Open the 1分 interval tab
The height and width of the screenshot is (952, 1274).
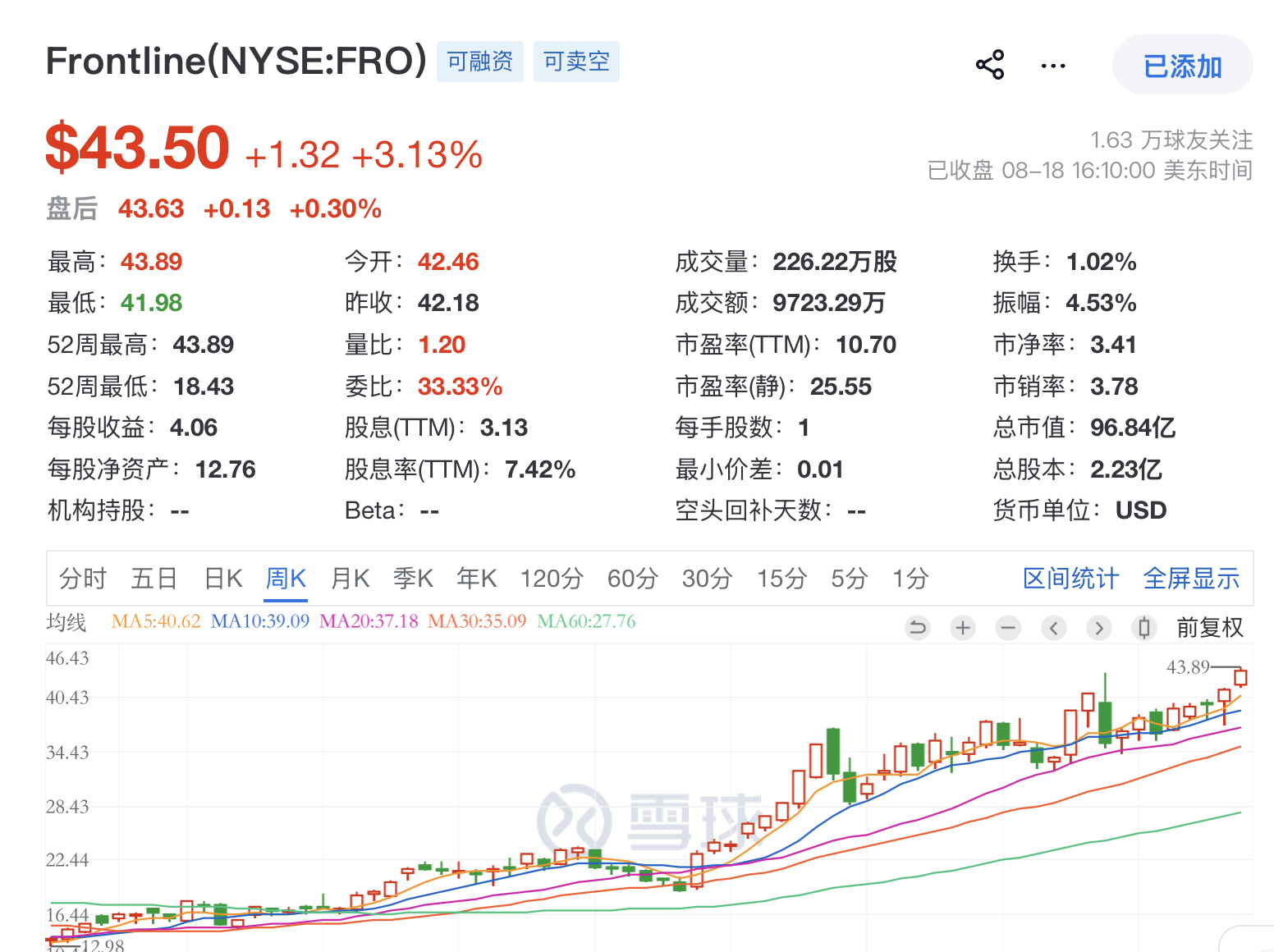911,579
